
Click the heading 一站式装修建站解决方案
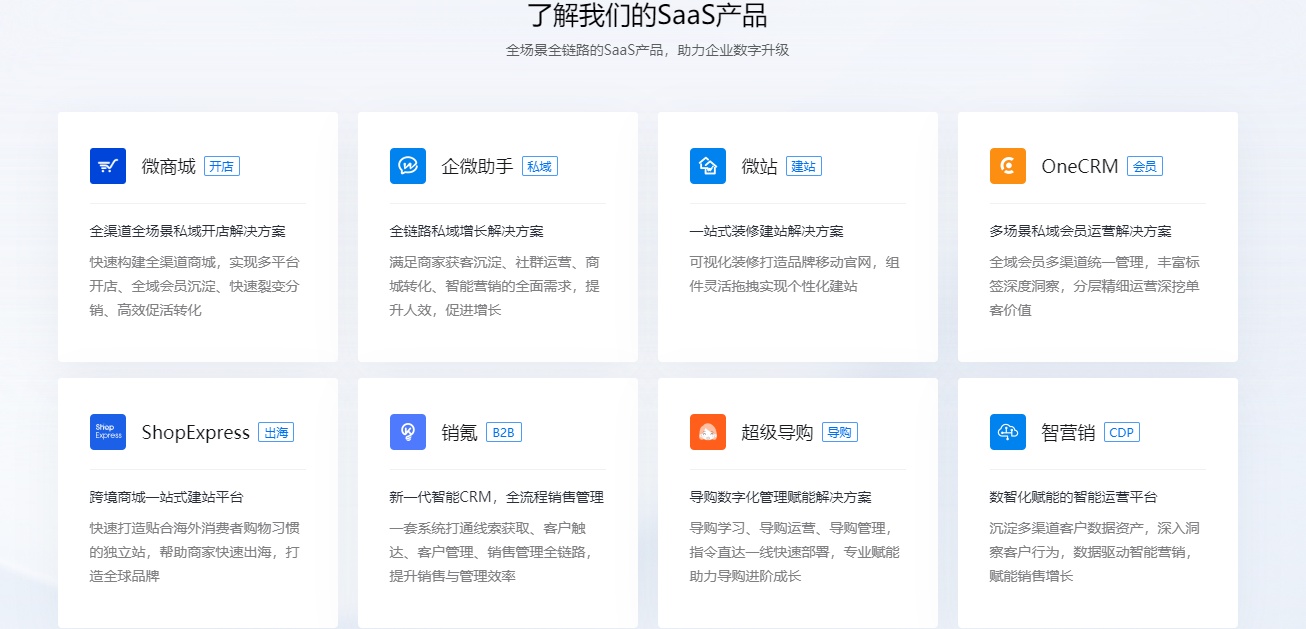point(767,231)
